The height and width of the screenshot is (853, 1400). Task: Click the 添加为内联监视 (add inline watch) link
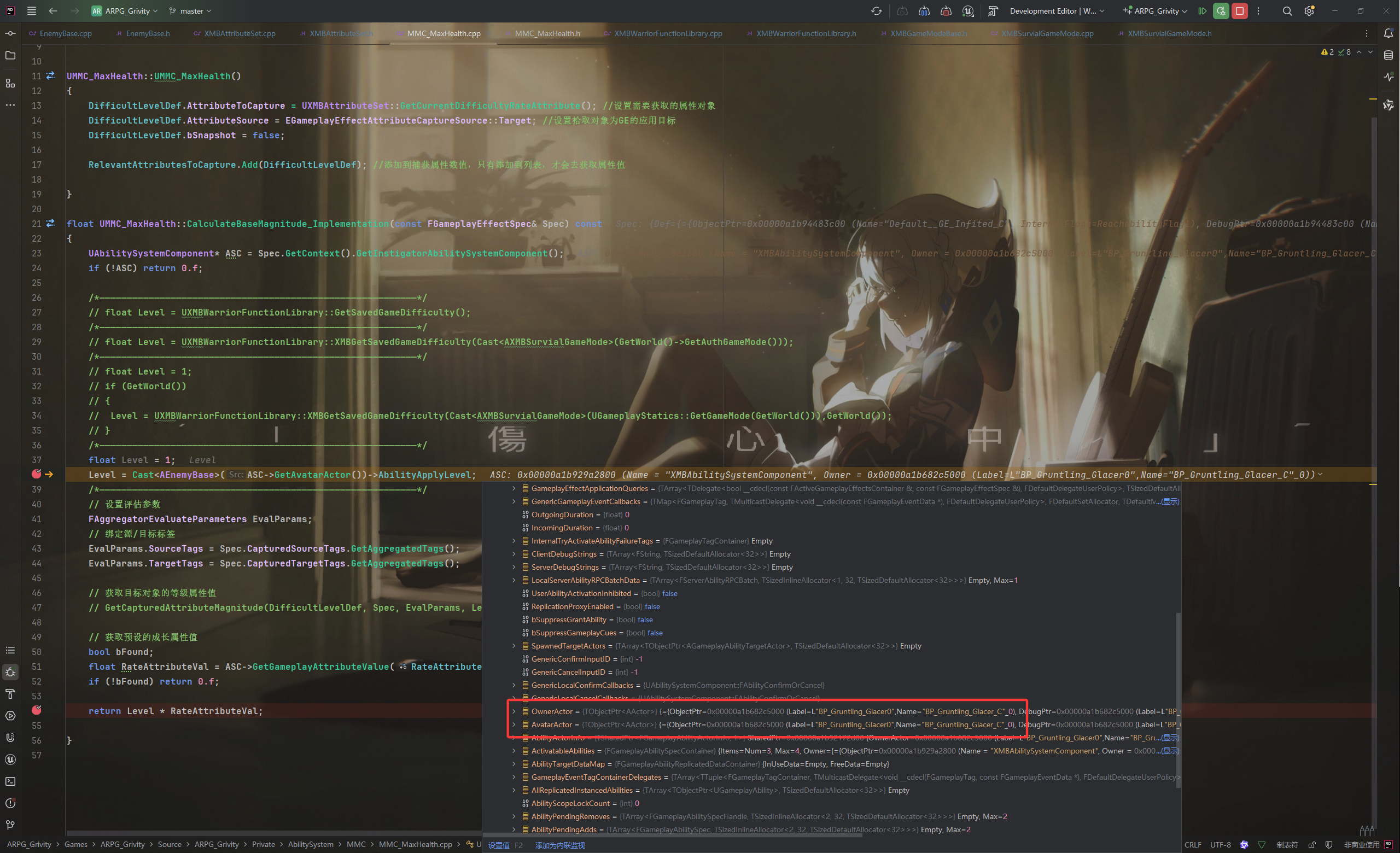(559, 845)
